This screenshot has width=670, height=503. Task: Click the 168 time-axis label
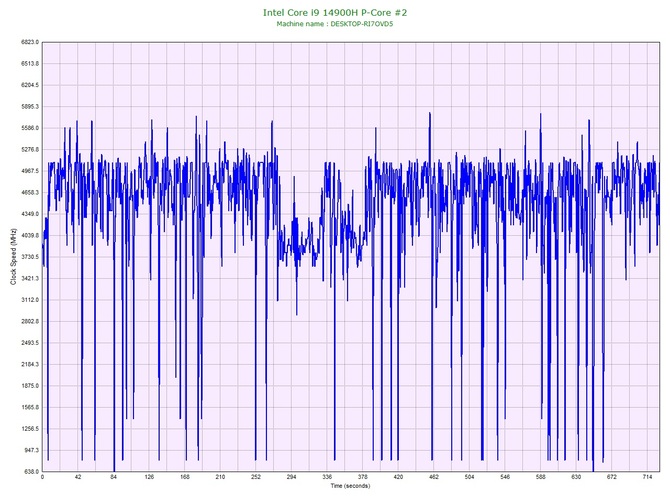pos(185,477)
